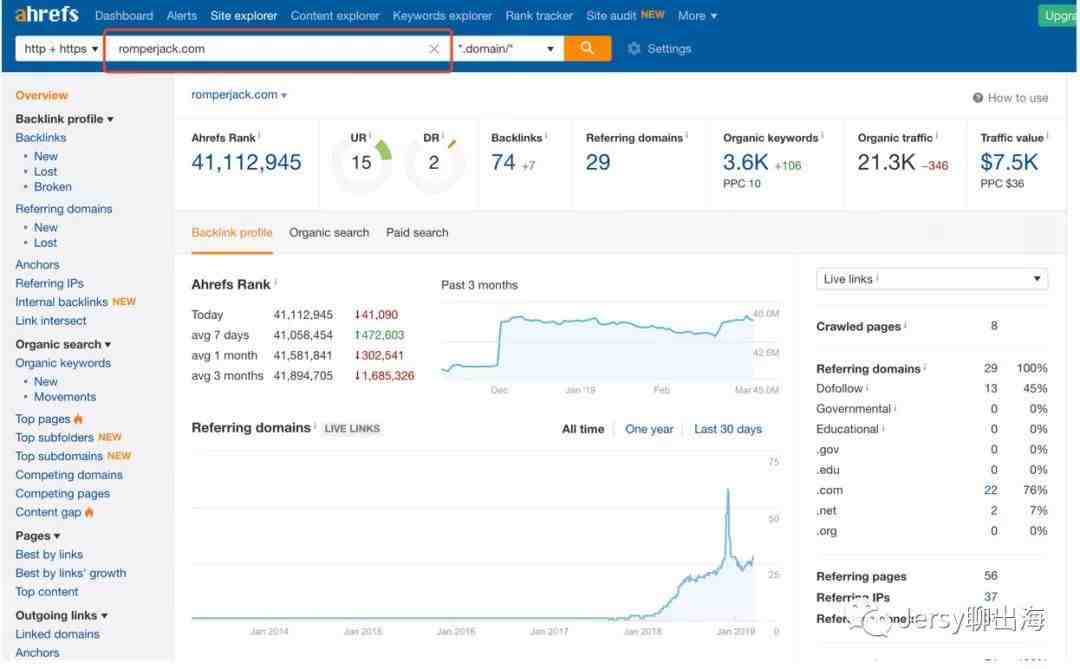1080x669 pixels.
Task: Collapse the Backlink profile section
Action: tap(64, 119)
